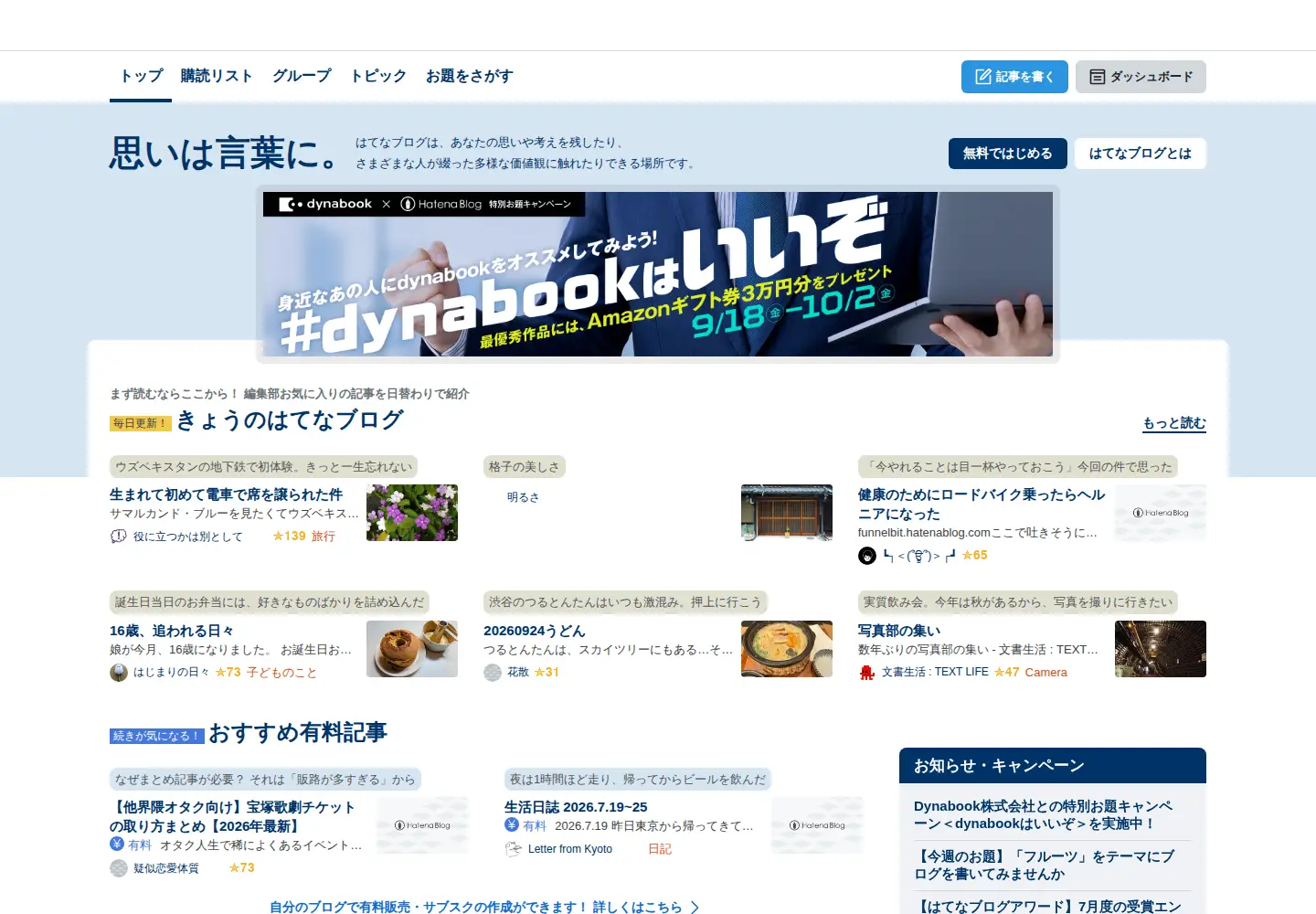1316x914 pixels.
Task: Open the Dynabook株式会社 campaign announcement
Action: click(1044, 815)
